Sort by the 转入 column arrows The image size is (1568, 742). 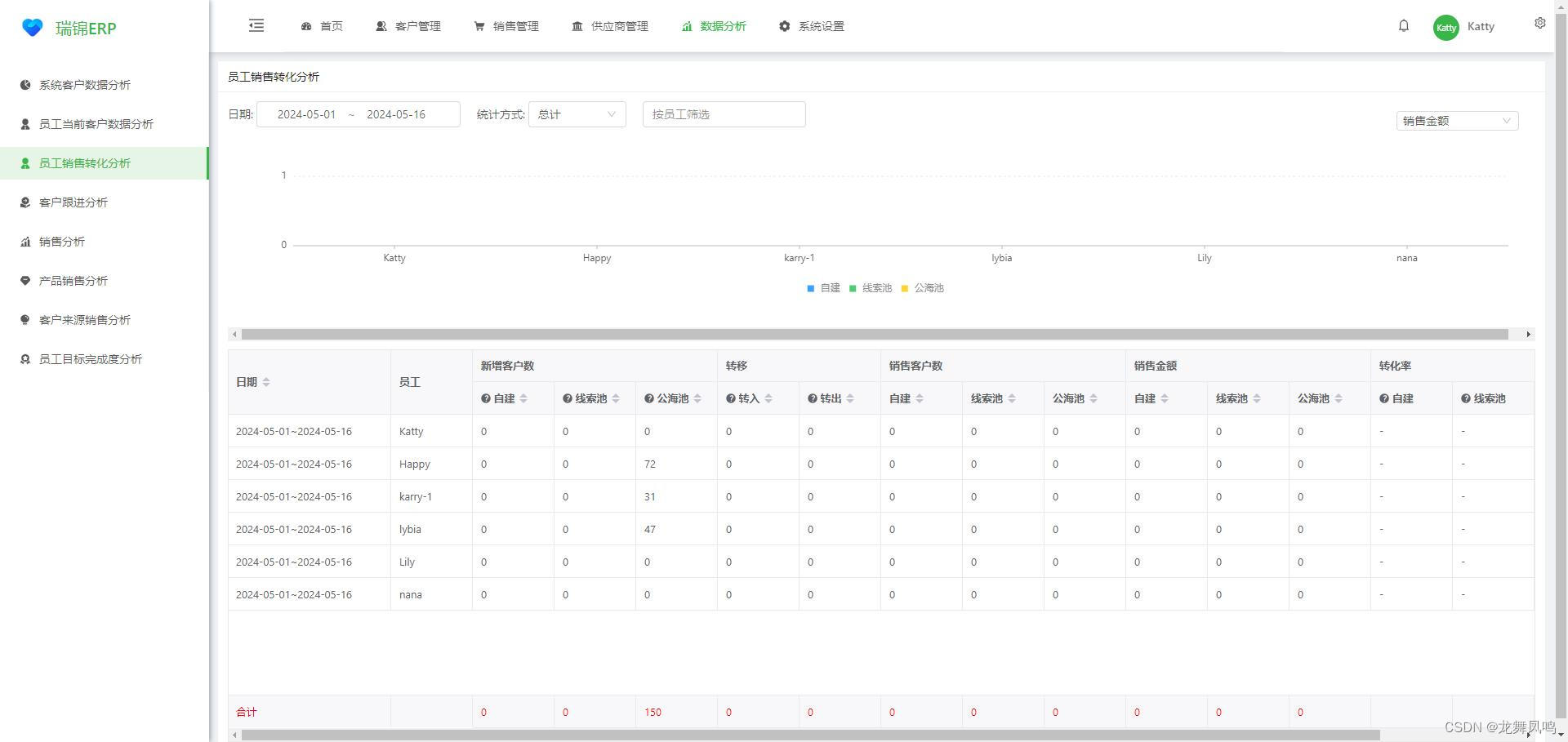(x=768, y=398)
